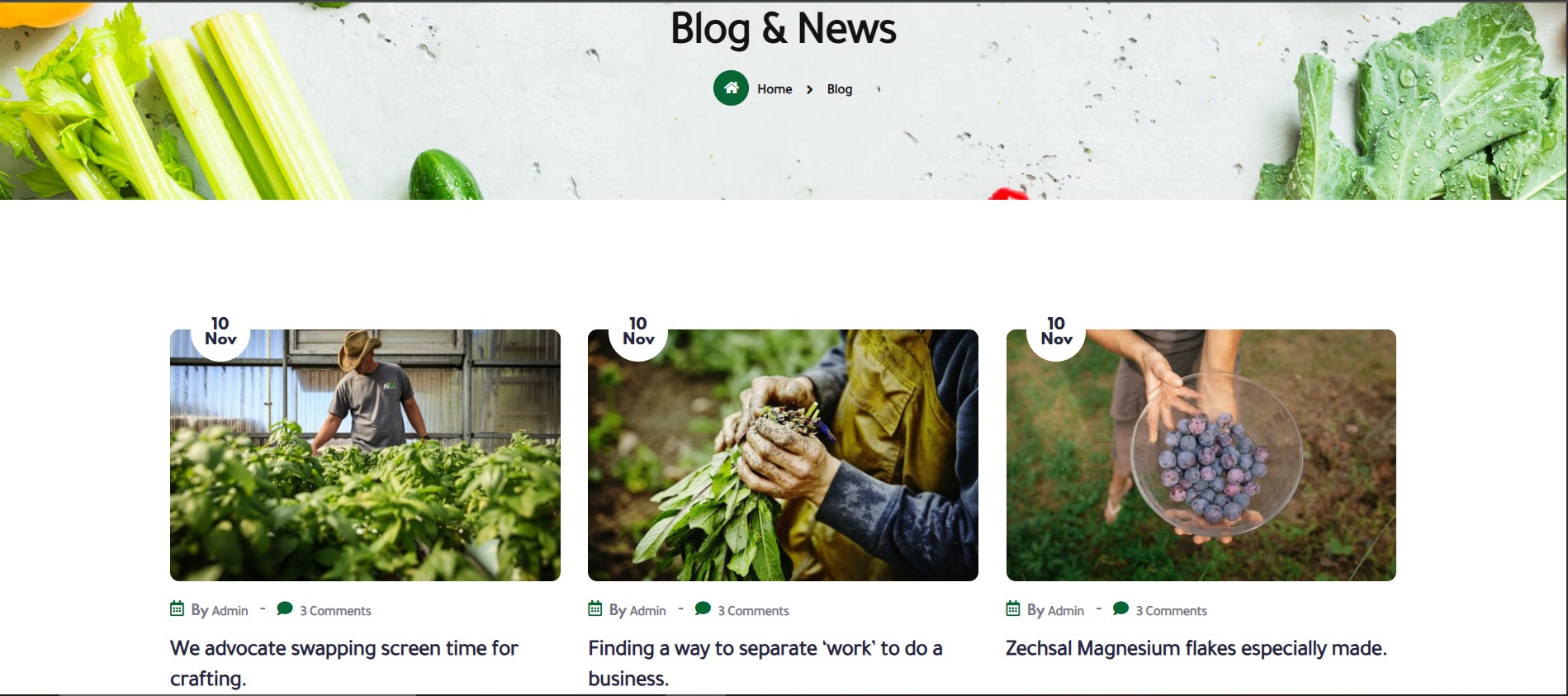Open 'Finding a way to separate work' article
1568x696 pixels.
pyautogui.click(x=765, y=663)
